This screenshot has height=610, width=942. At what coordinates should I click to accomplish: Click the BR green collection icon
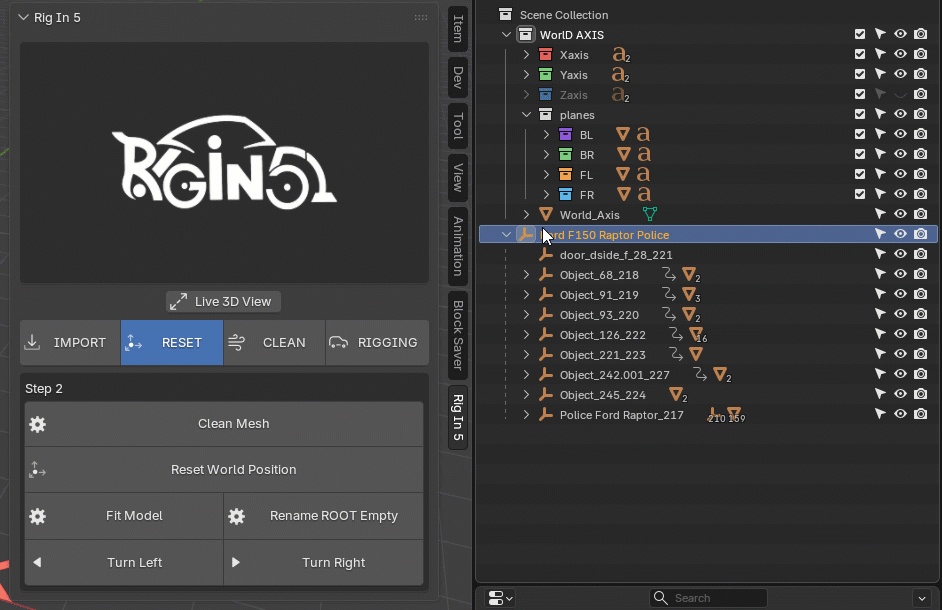click(x=565, y=154)
